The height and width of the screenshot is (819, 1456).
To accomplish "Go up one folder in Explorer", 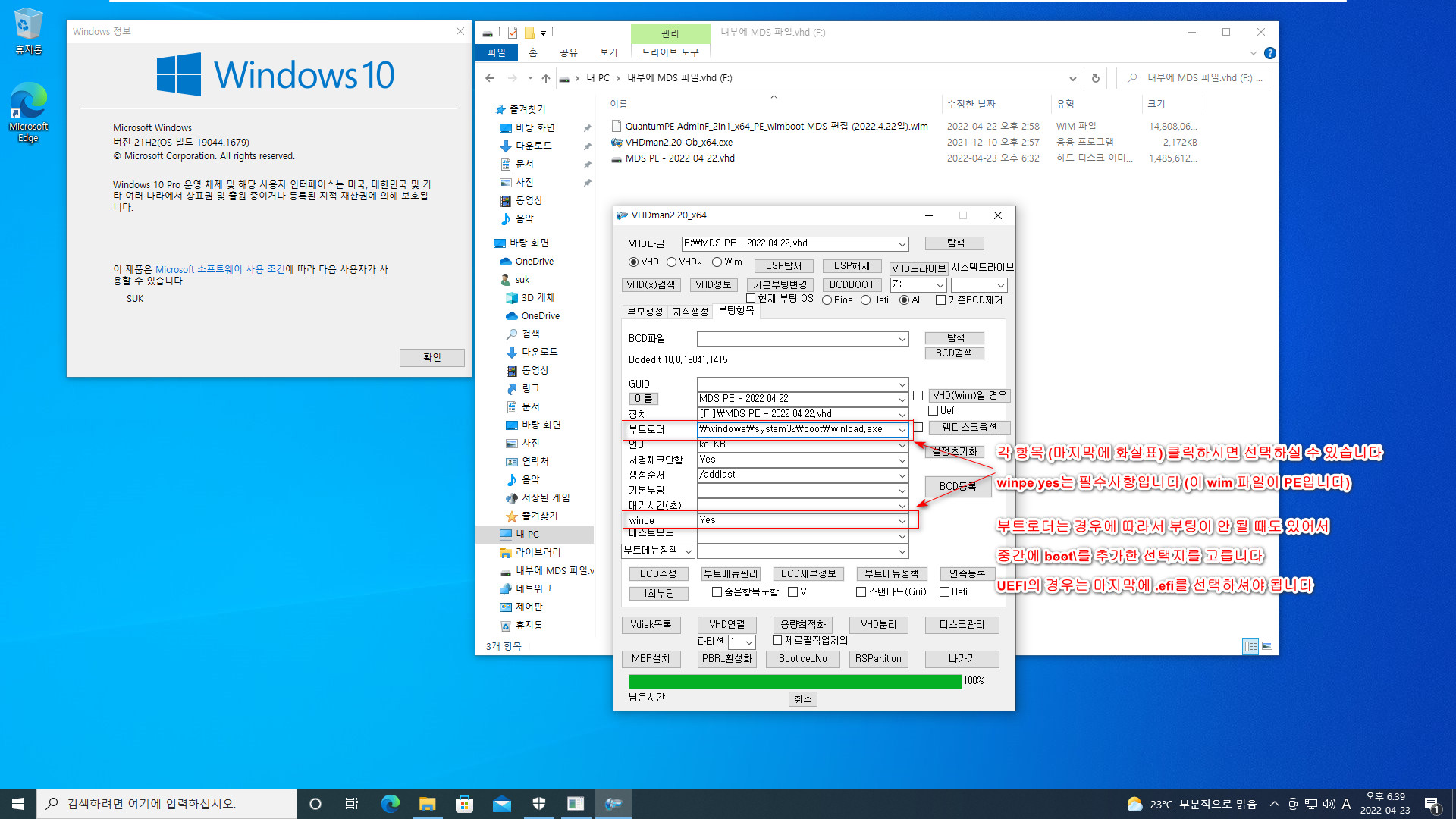I will (546, 78).
